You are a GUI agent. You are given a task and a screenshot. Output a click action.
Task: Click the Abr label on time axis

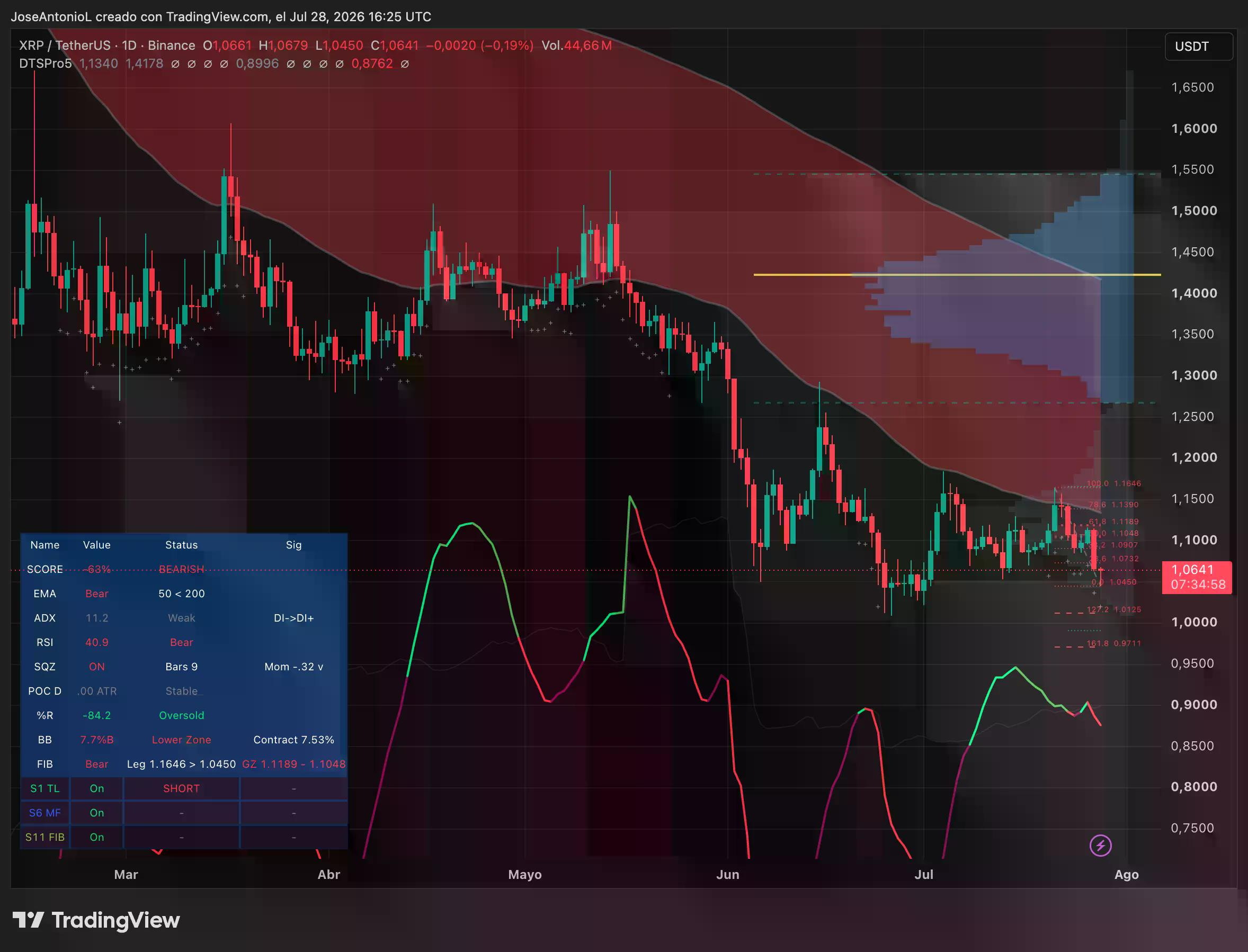[x=329, y=874]
